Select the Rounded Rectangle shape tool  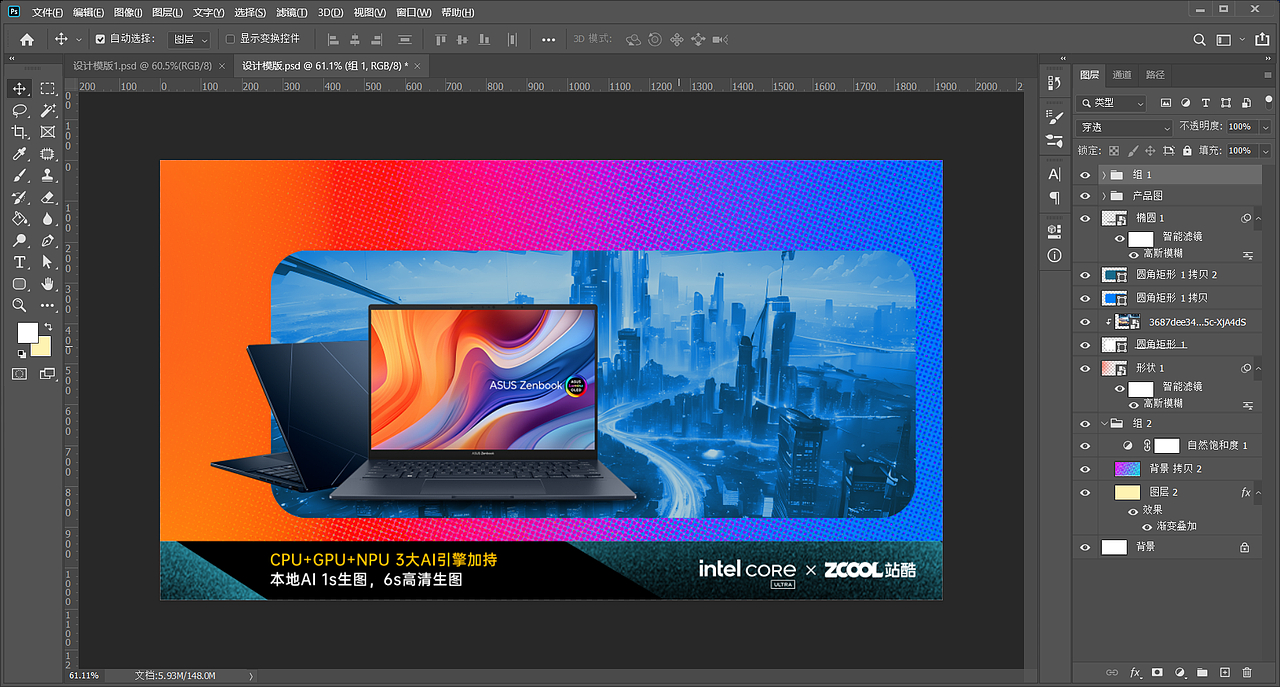19,284
